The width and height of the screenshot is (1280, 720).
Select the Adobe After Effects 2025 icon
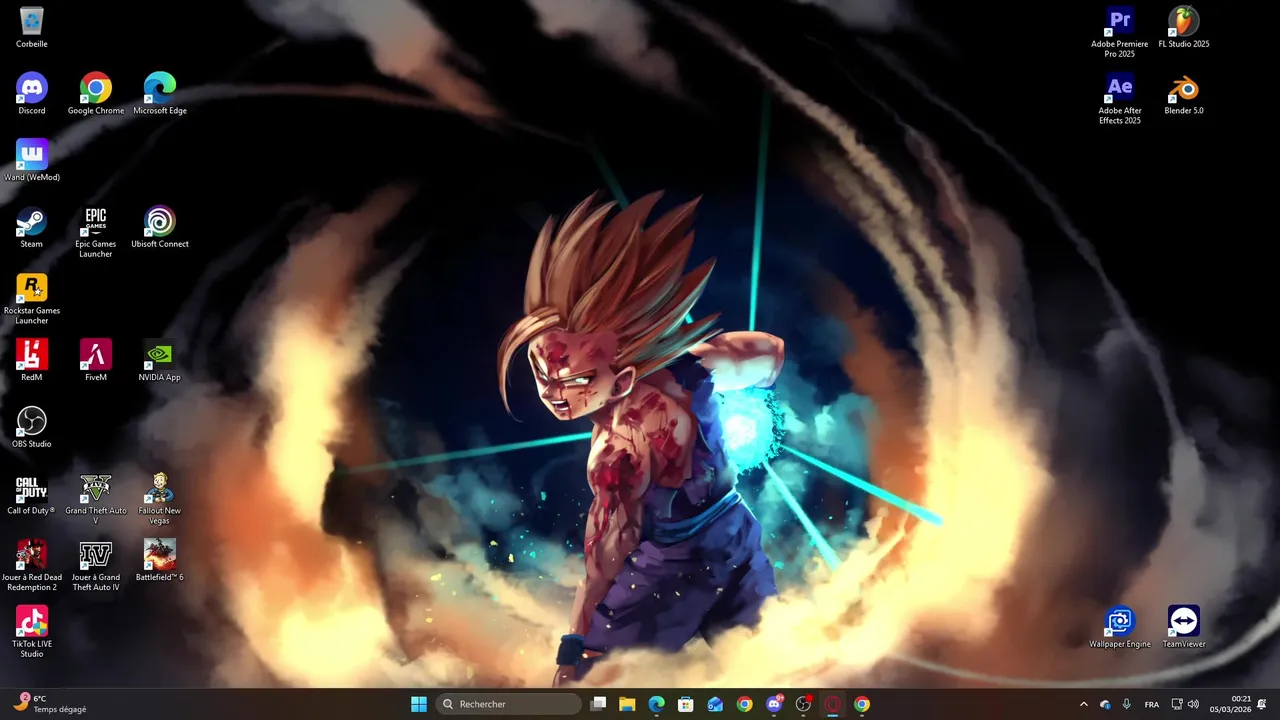1120,99
